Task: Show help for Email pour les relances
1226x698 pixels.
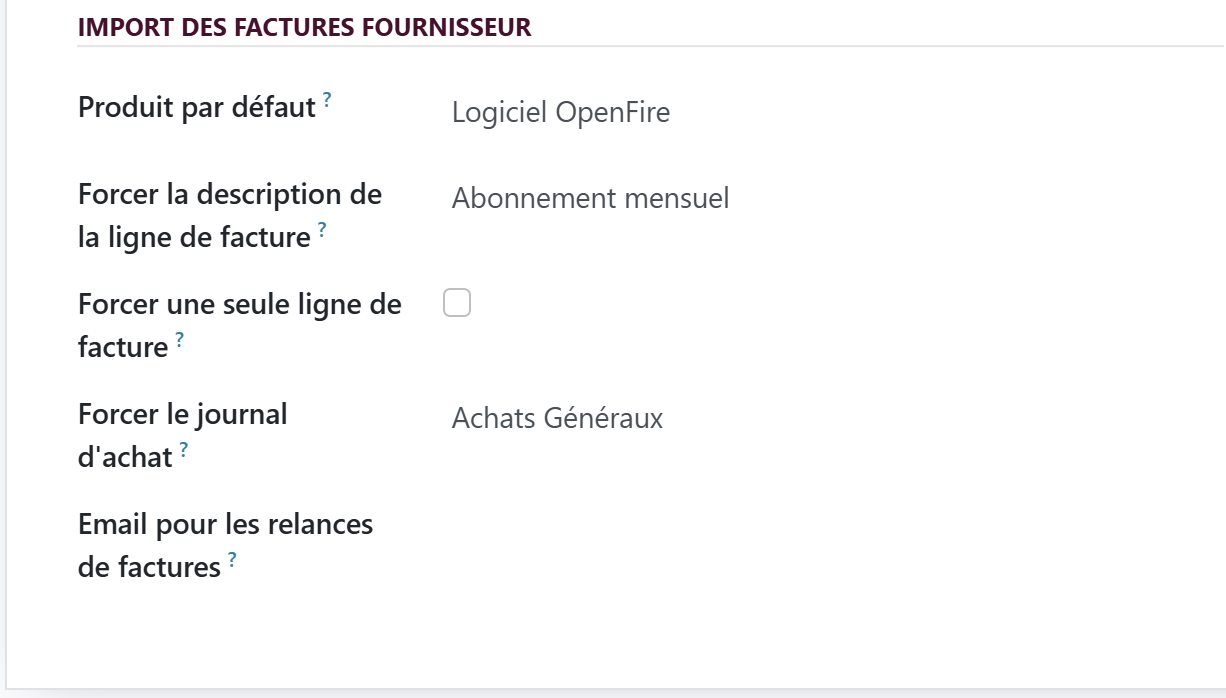Action: 232,560
